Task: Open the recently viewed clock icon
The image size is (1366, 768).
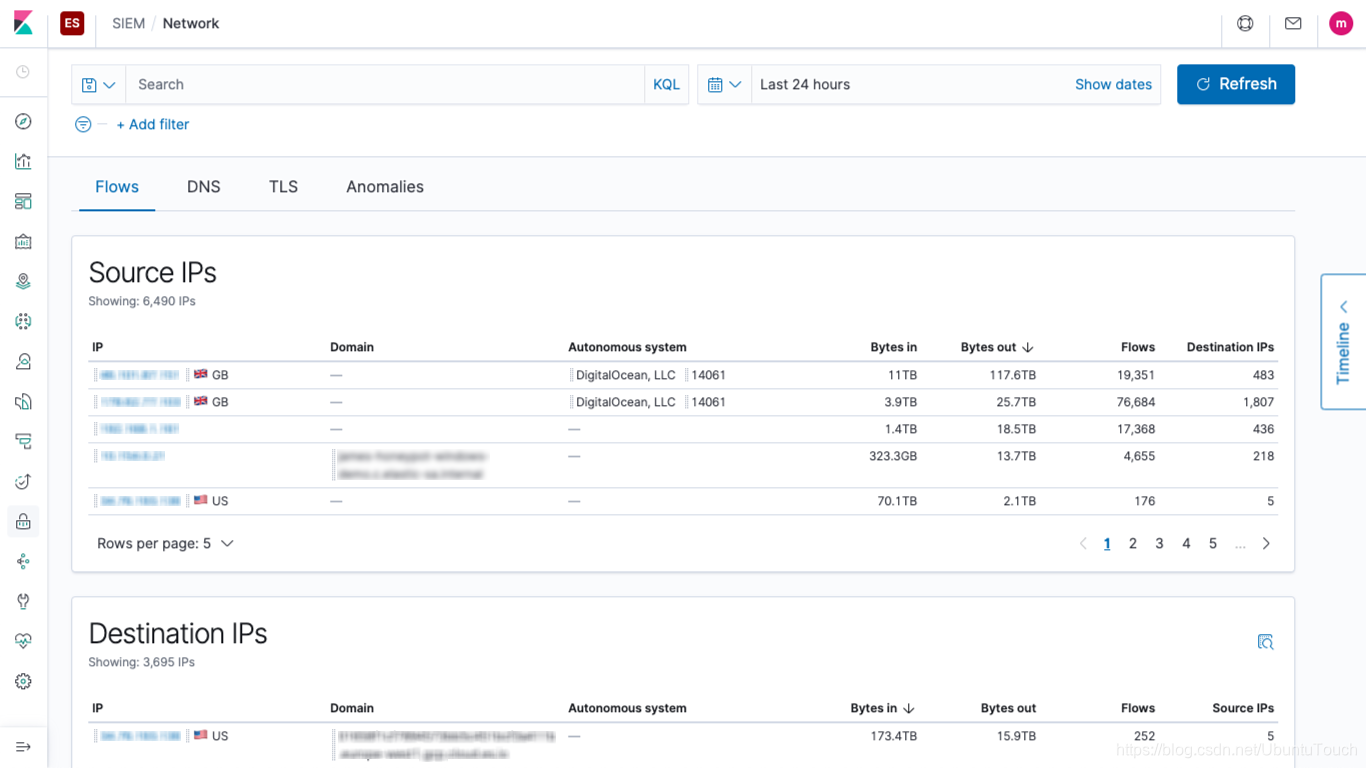Action: pyautogui.click(x=23, y=72)
